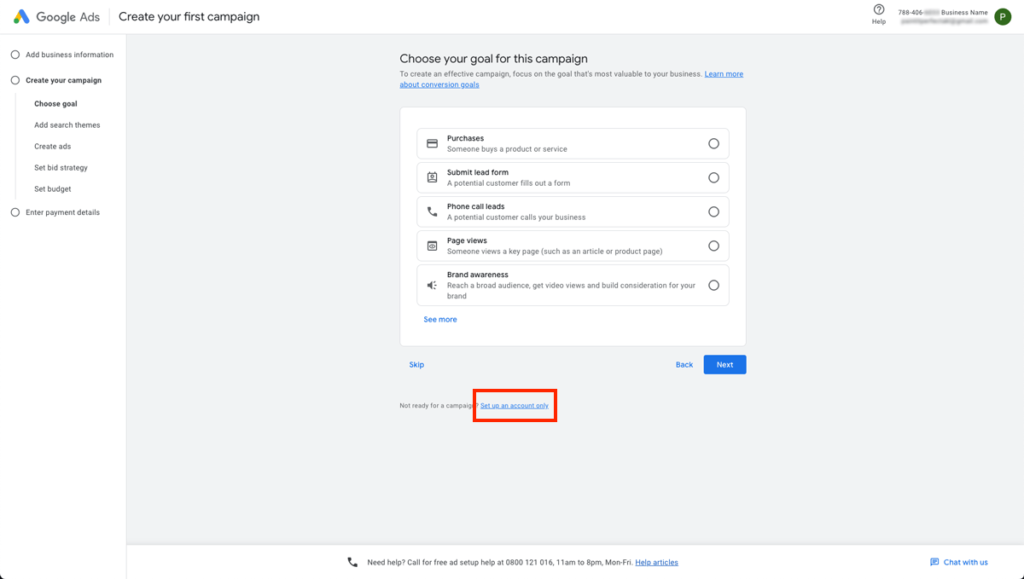Image resolution: width=1024 pixels, height=579 pixels.
Task: Click the Google Ads logo
Action: (x=21, y=17)
